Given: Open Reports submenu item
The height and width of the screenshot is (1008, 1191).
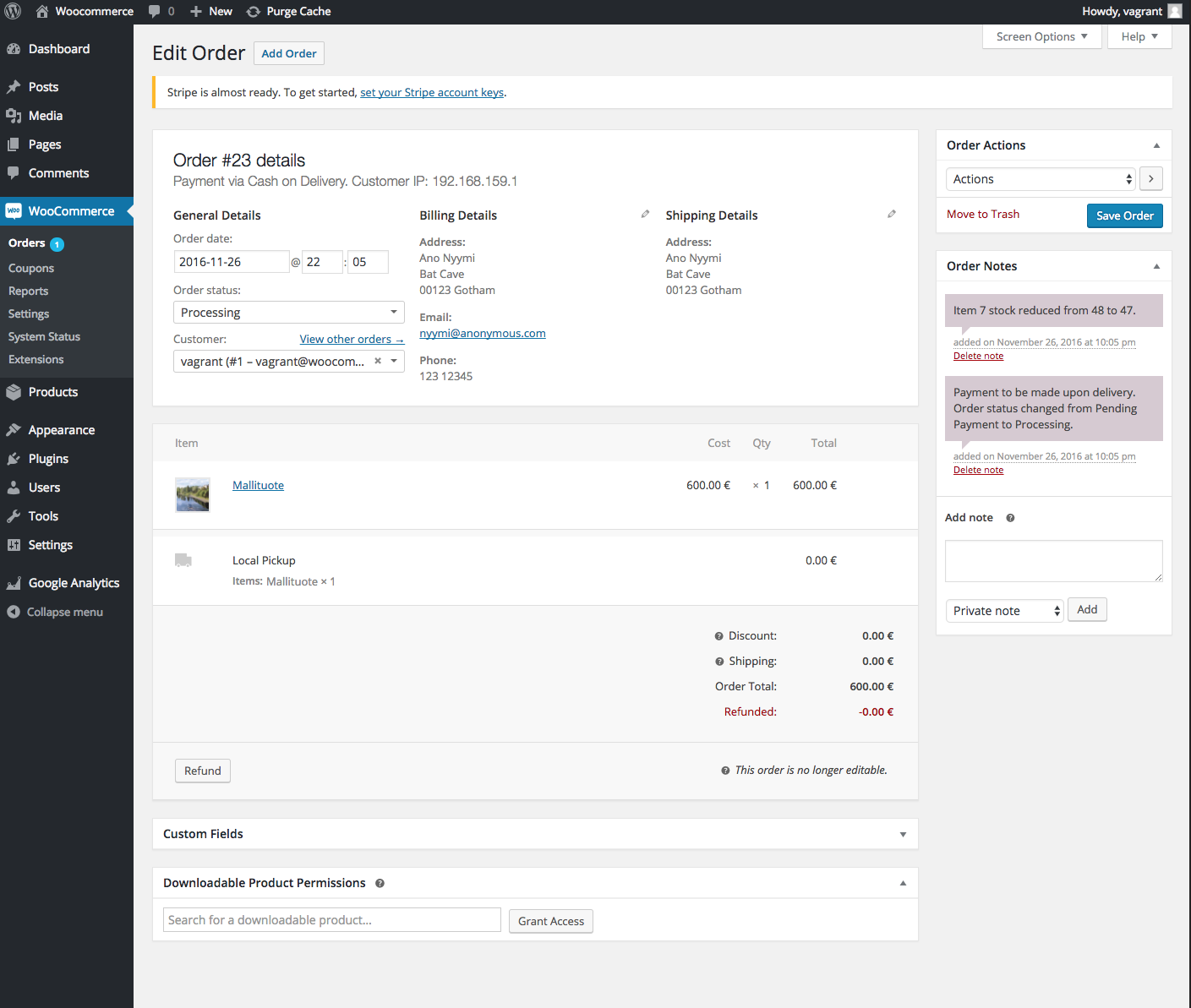Looking at the screenshot, I should point(29,291).
